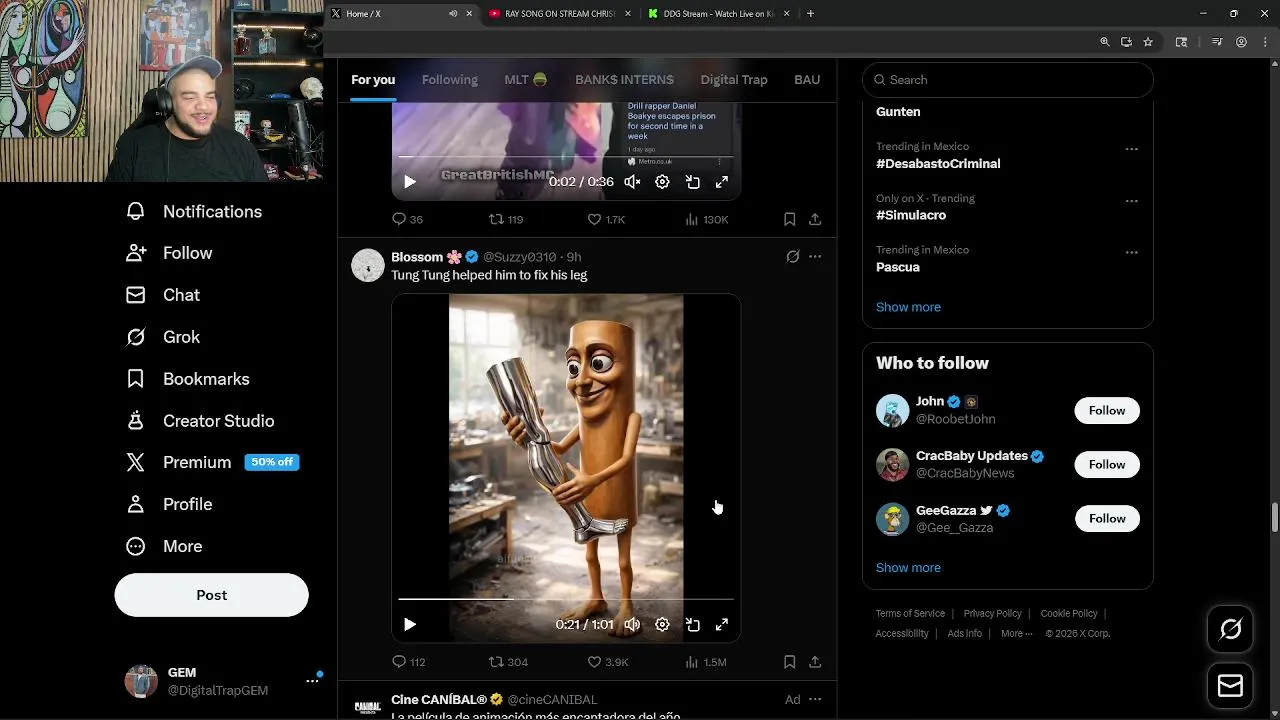Share Blossom's Tung Tung post

pos(815,662)
